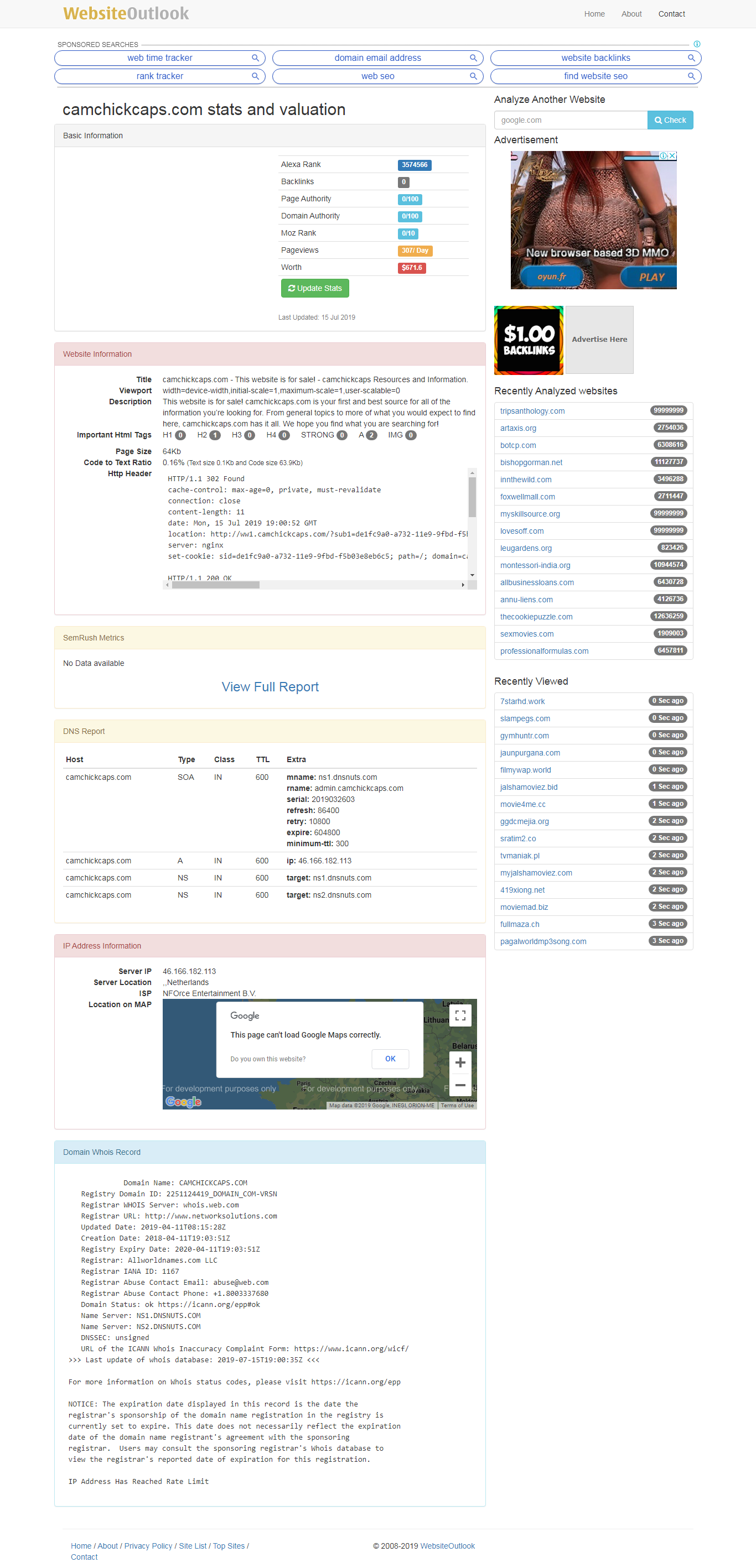Click the 'web time tracker' sponsored search
Screen dimensions: 756x1568
point(159,58)
